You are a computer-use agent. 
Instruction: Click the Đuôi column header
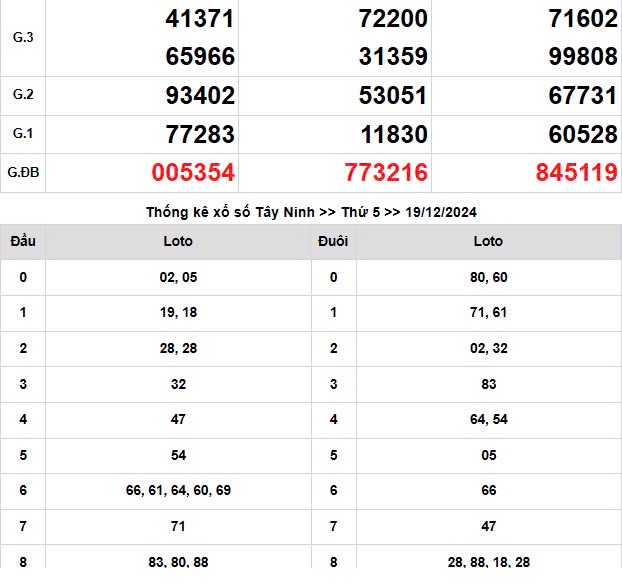point(333,241)
